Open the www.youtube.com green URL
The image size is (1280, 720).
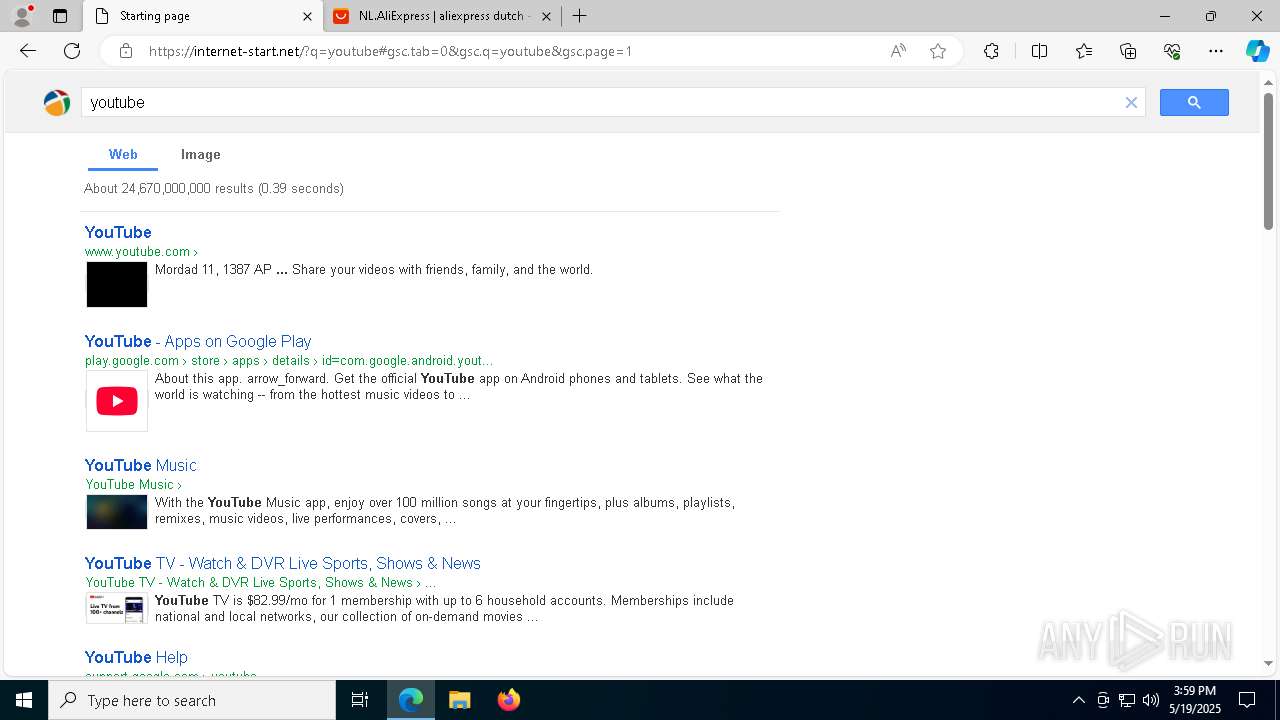(141, 252)
